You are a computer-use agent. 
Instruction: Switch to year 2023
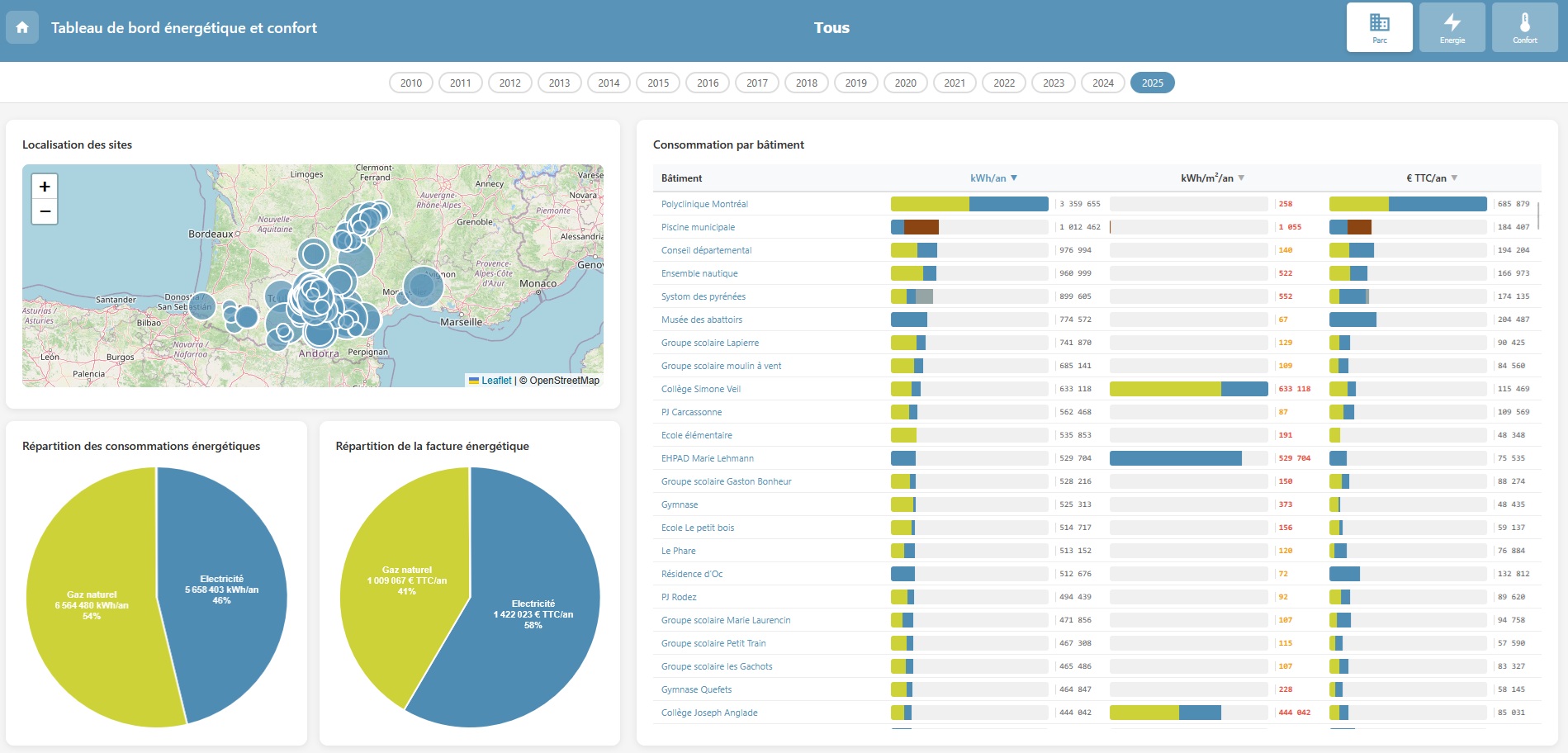pyautogui.click(x=1054, y=83)
